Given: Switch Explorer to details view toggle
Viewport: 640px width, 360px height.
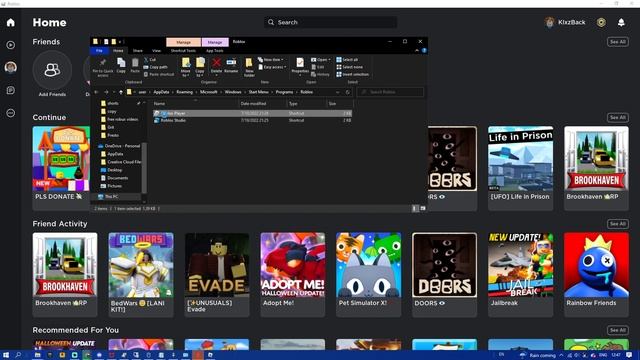Looking at the screenshot, I should (x=415, y=209).
